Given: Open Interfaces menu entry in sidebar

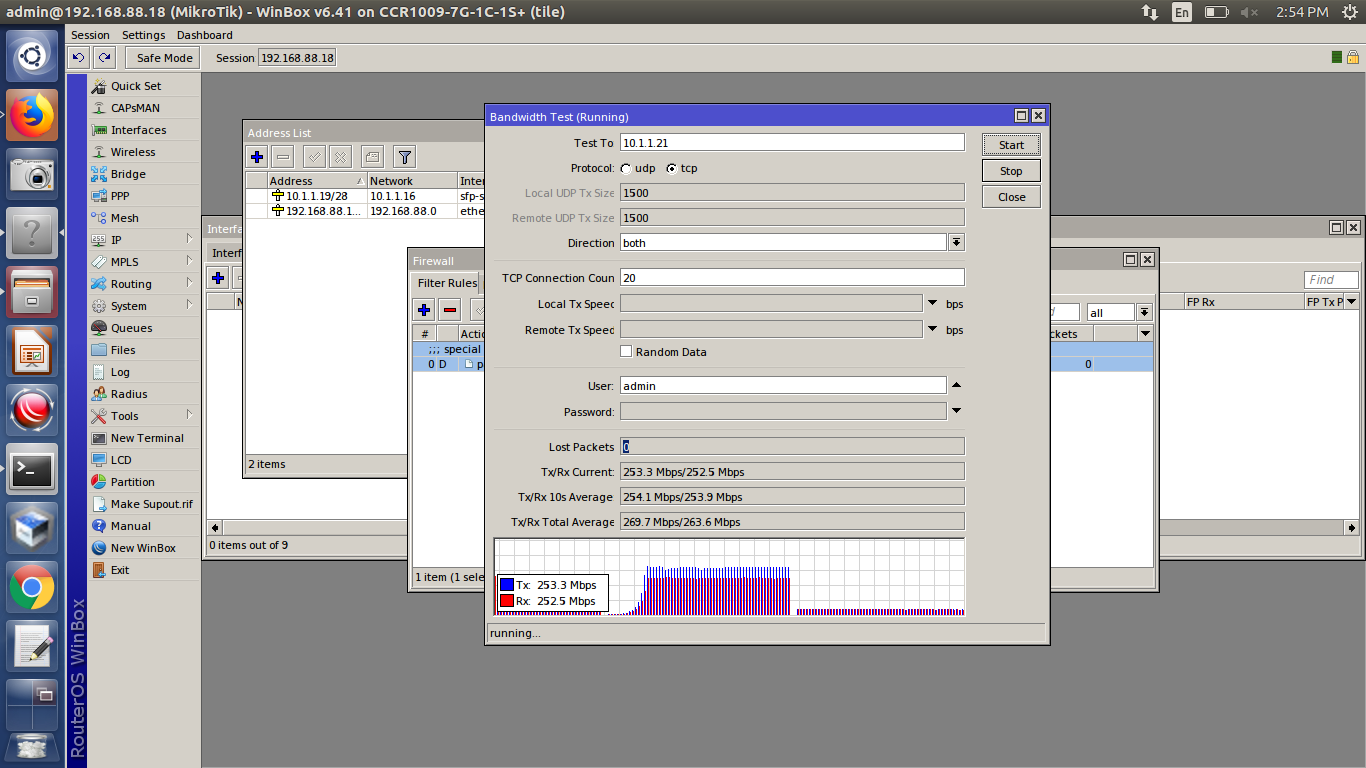Looking at the screenshot, I should point(138,130).
